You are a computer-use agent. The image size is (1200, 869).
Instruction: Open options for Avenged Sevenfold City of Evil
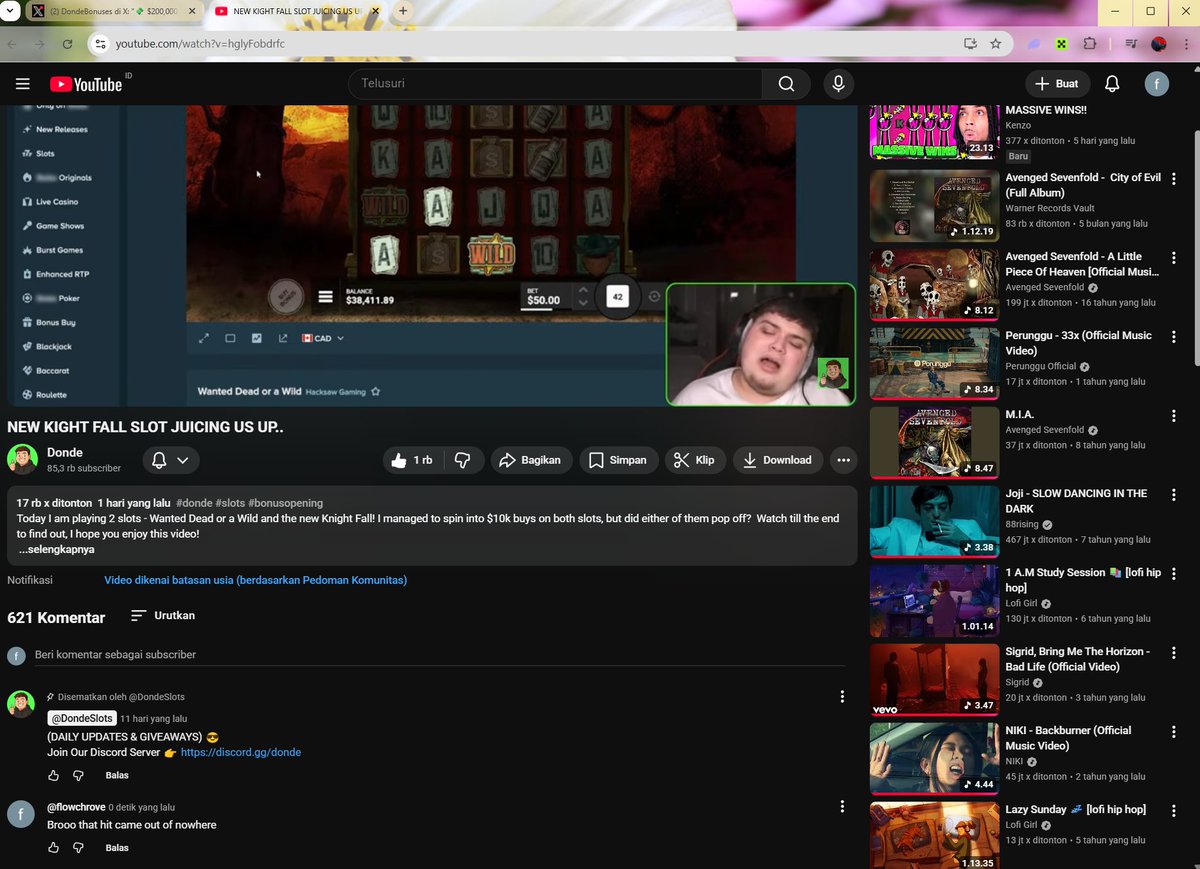pos(1175,179)
